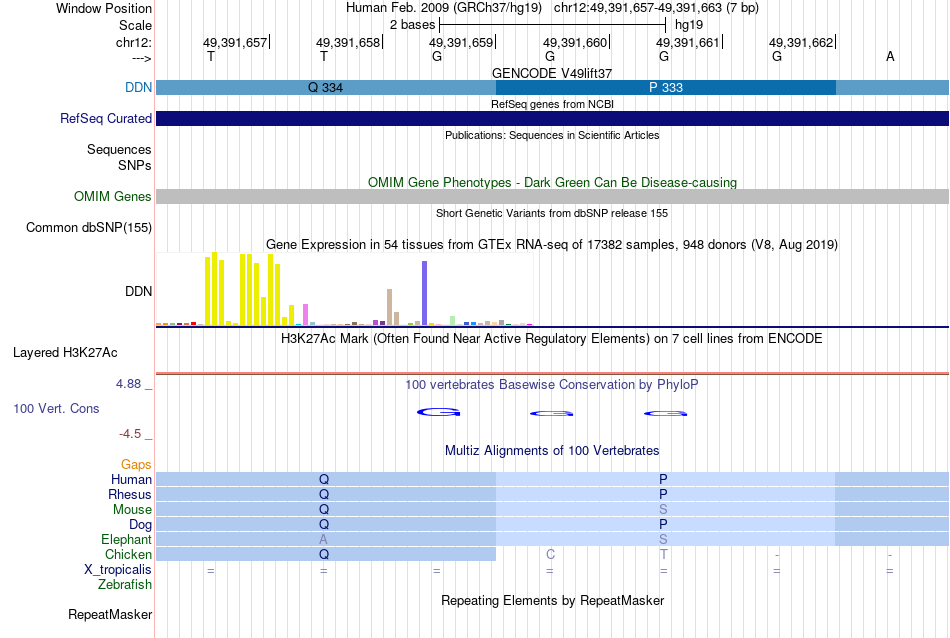Viewport: 950px width, 638px height.
Task: Click the 2 bases scale bar label
Action: point(412,25)
